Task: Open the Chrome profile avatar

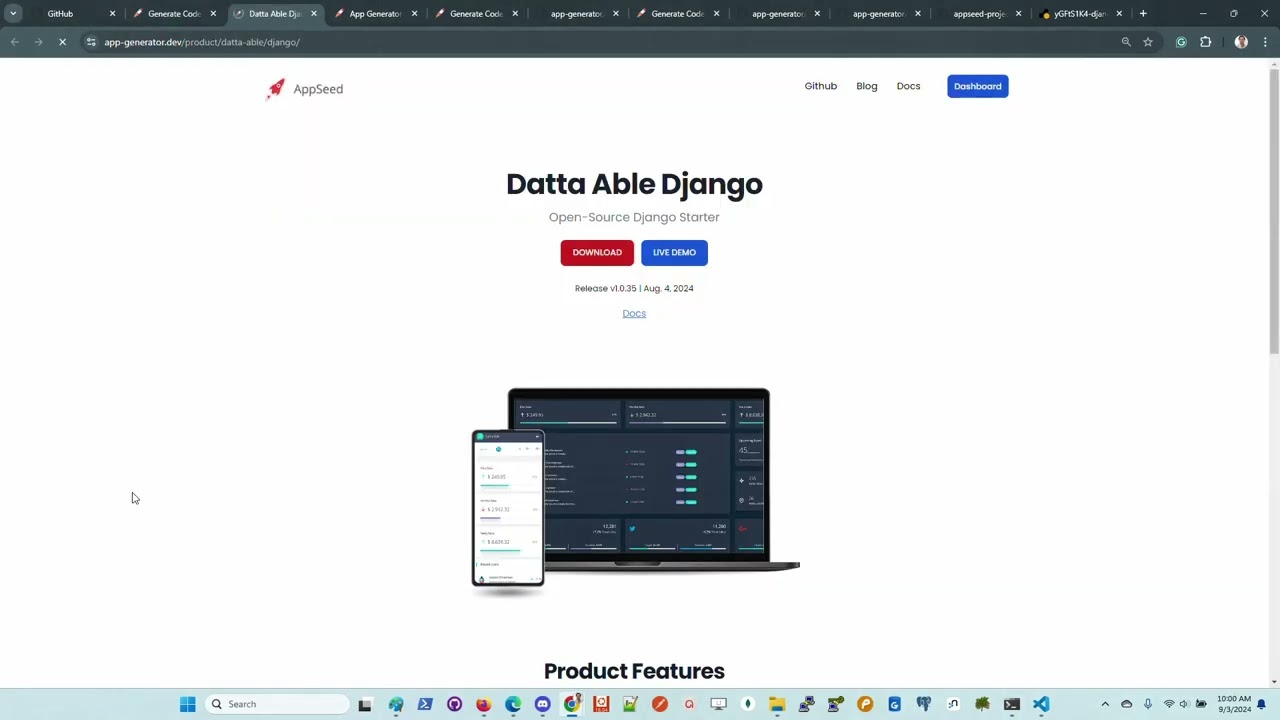Action: click(x=1241, y=42)
